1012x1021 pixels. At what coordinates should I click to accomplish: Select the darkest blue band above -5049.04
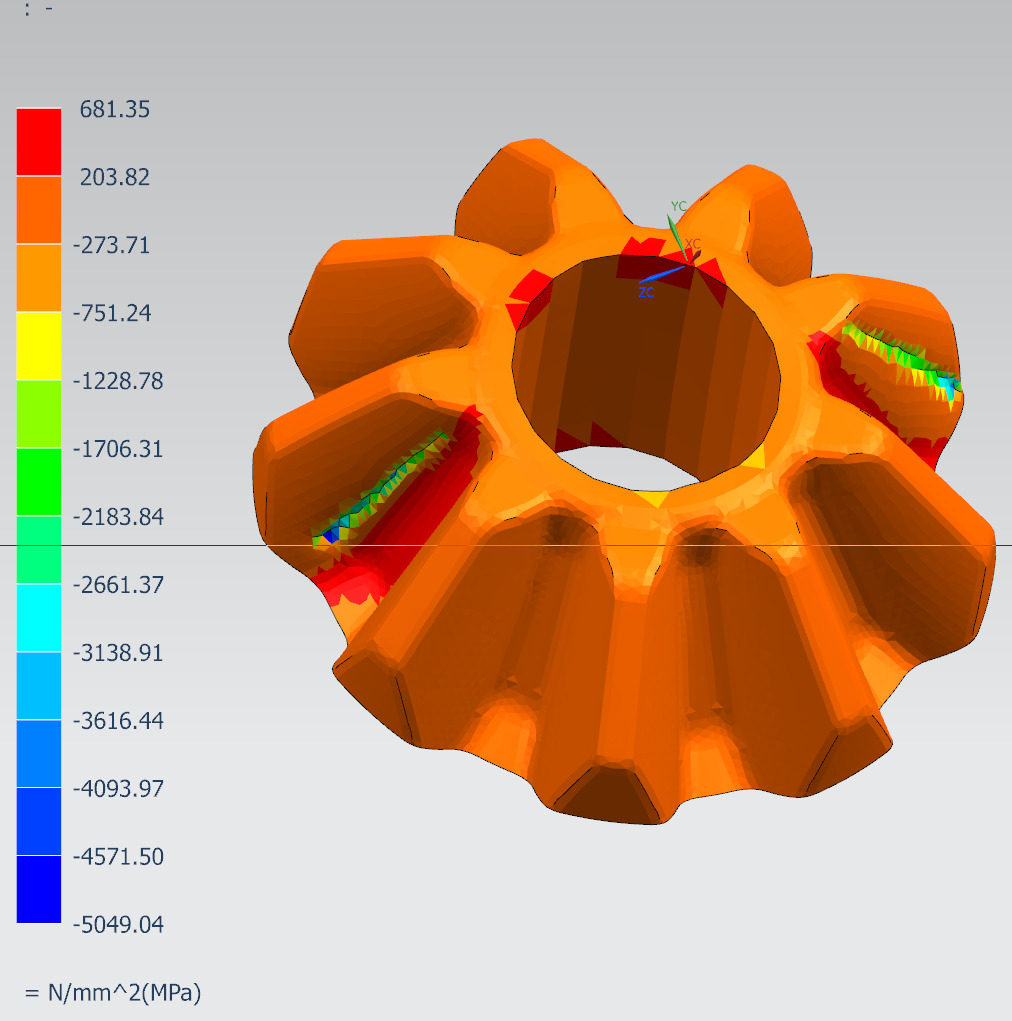coord(38,889)
